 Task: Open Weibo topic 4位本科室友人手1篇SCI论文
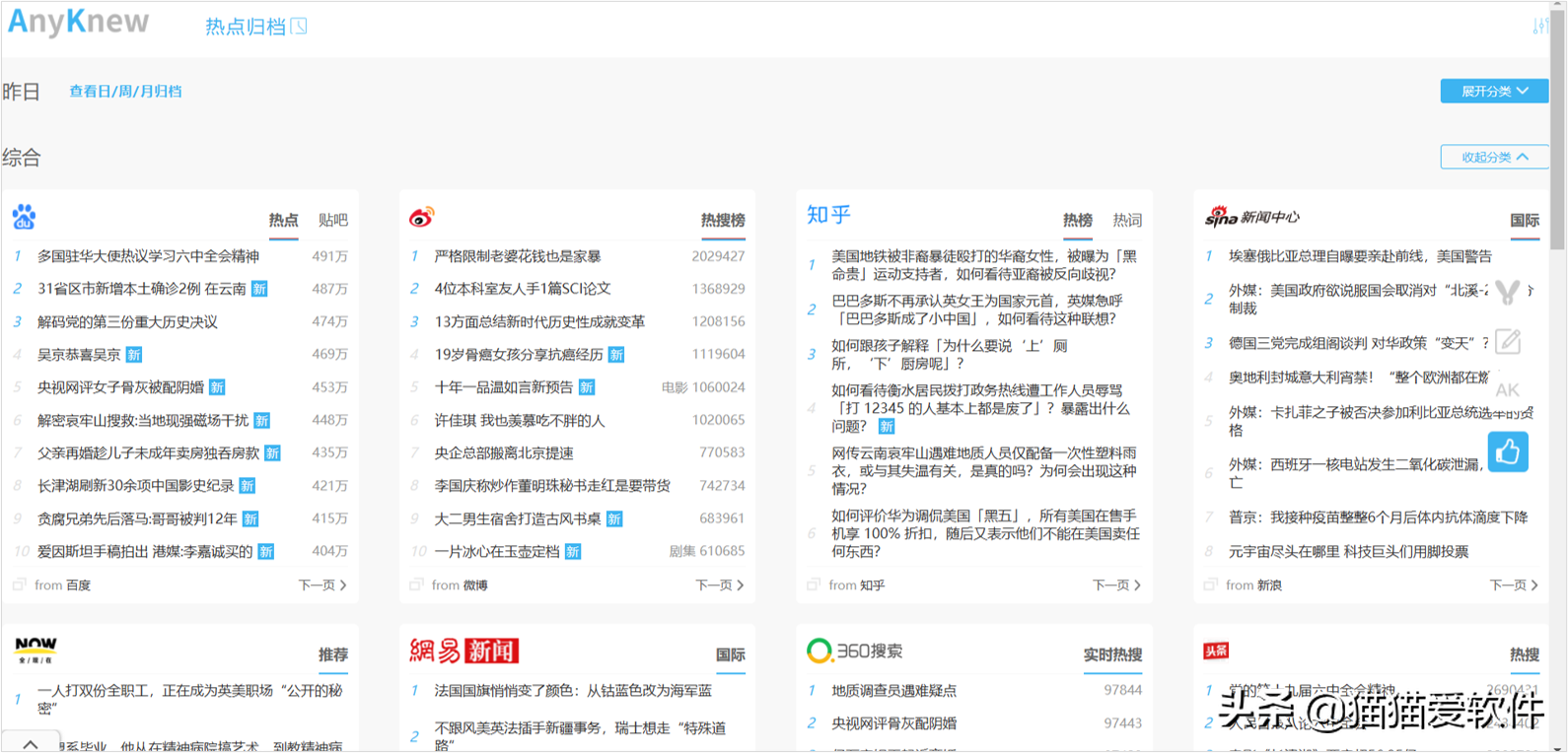coord(523,289)
